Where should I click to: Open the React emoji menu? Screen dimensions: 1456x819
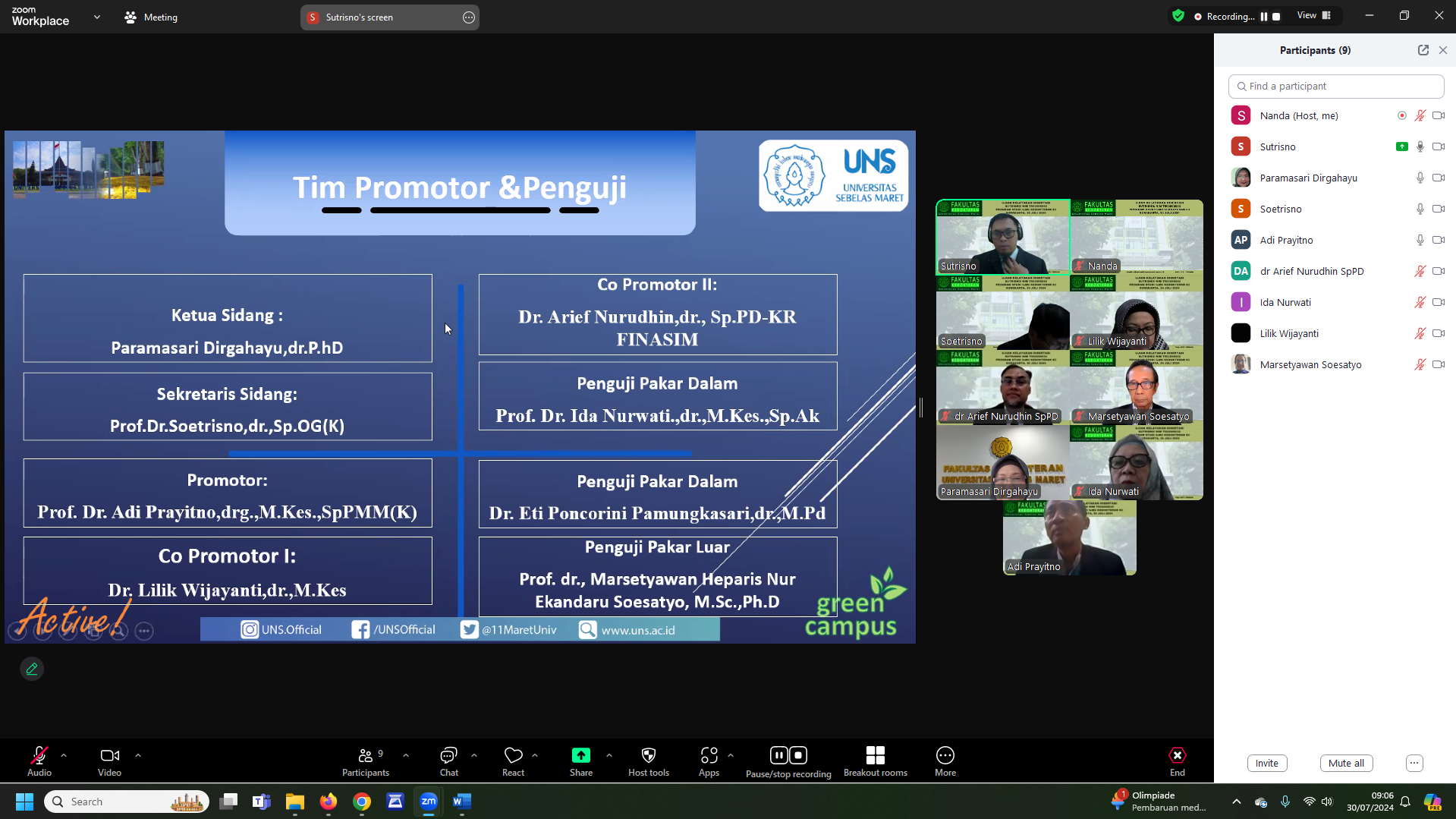(514, 761)
